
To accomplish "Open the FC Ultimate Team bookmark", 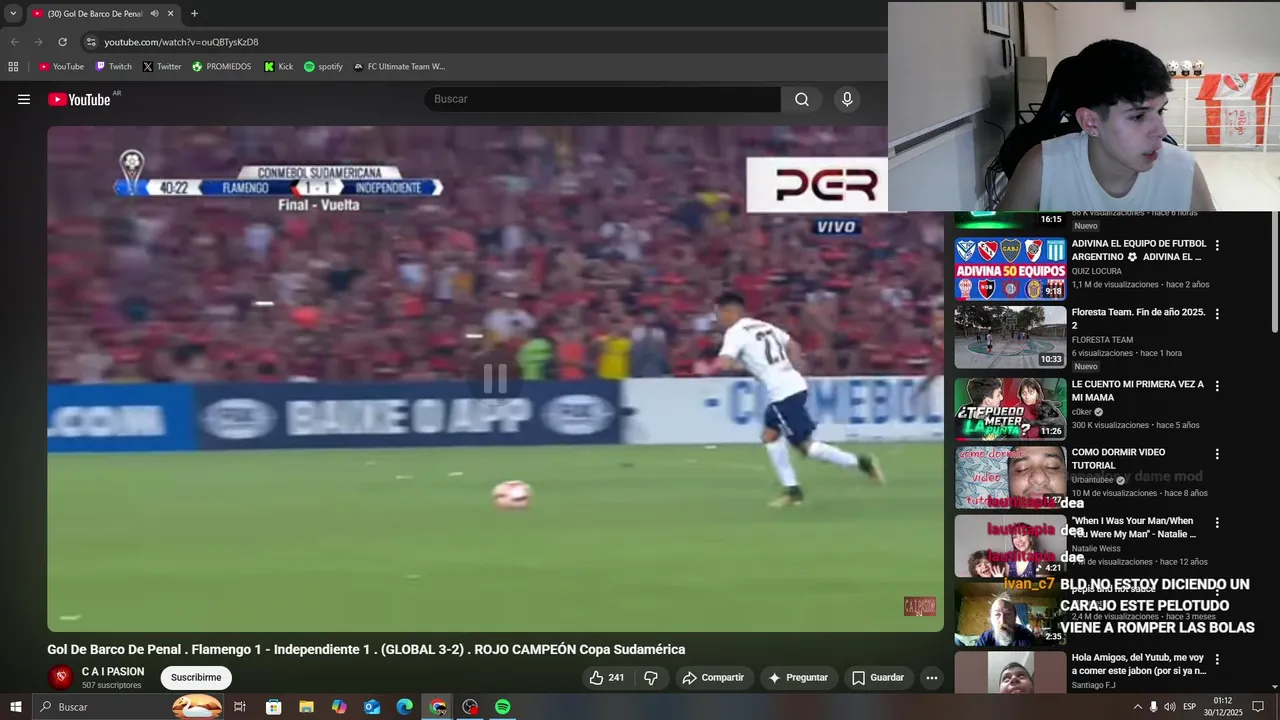I will 399,67.
